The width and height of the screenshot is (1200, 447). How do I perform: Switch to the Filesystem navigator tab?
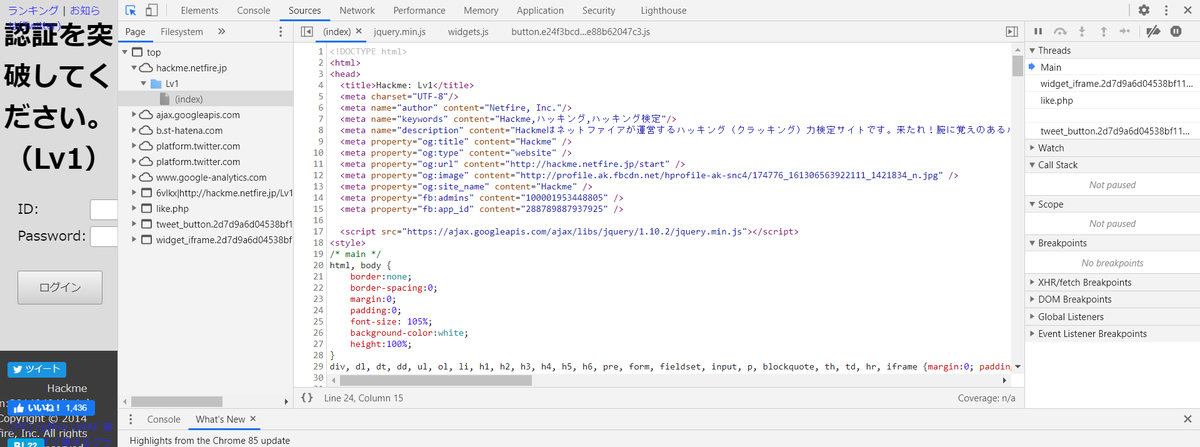click(x=182, y=31)
